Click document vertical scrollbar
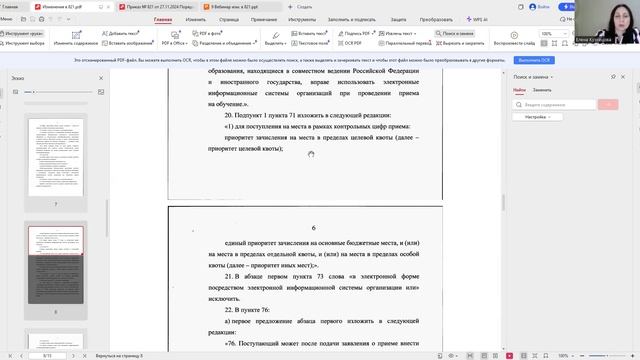640x360 pixels. [x=503, y=202]
